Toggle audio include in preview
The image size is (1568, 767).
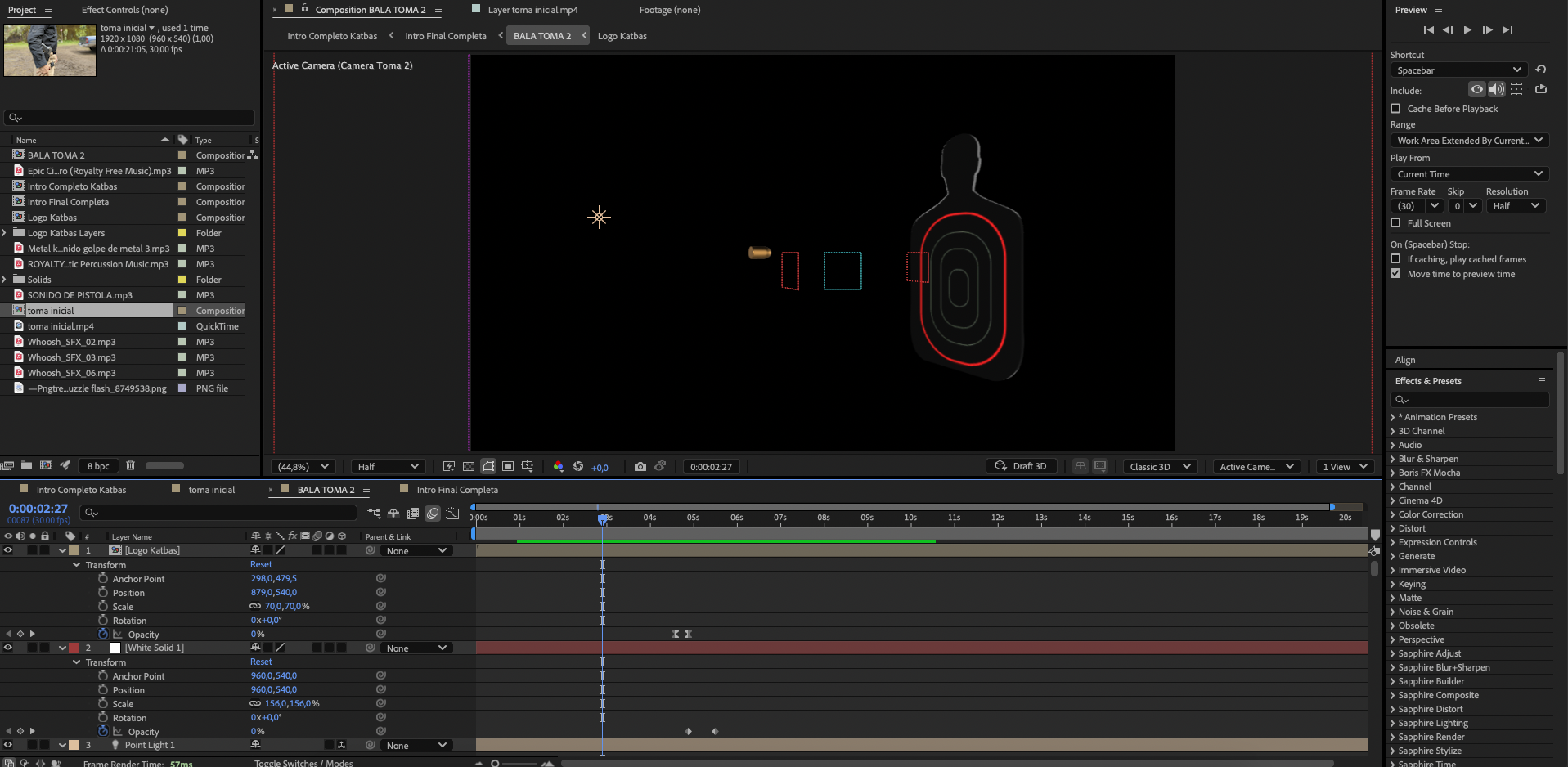pos(1496,90)
